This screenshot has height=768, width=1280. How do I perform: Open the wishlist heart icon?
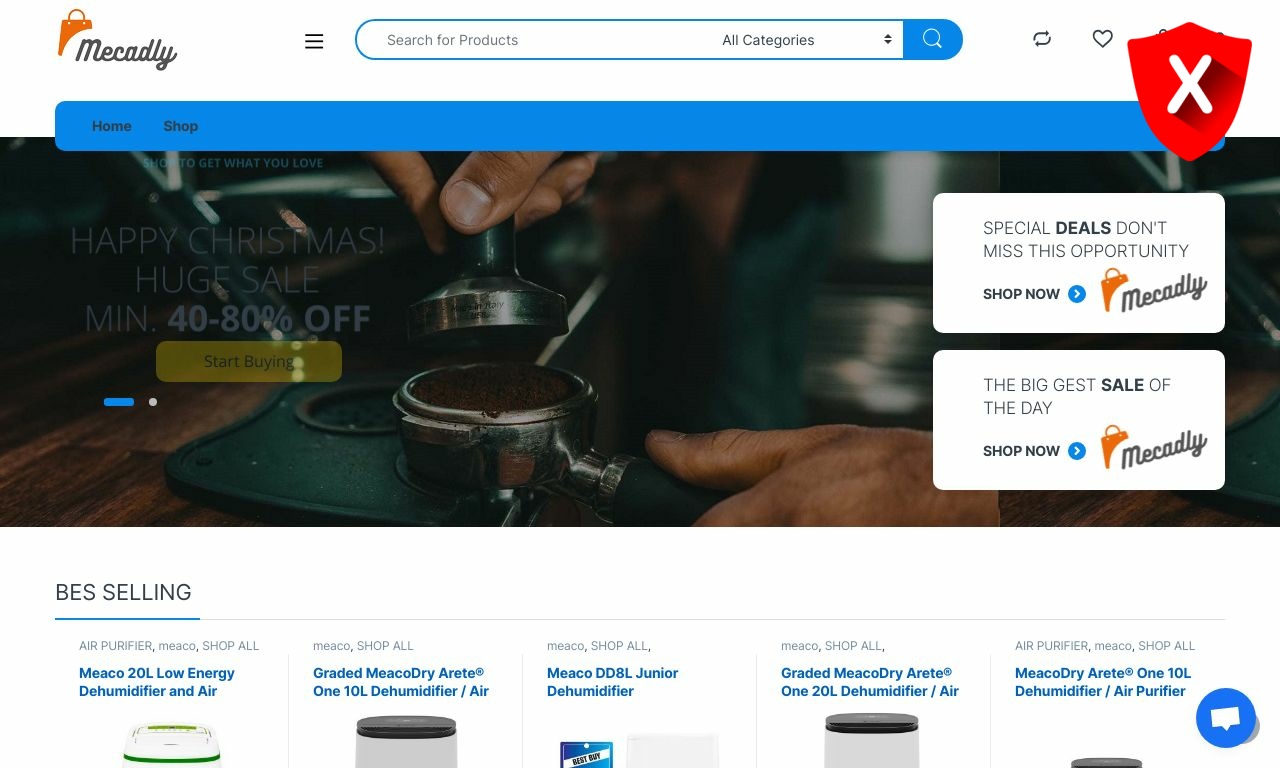[x=1102, y=39]
